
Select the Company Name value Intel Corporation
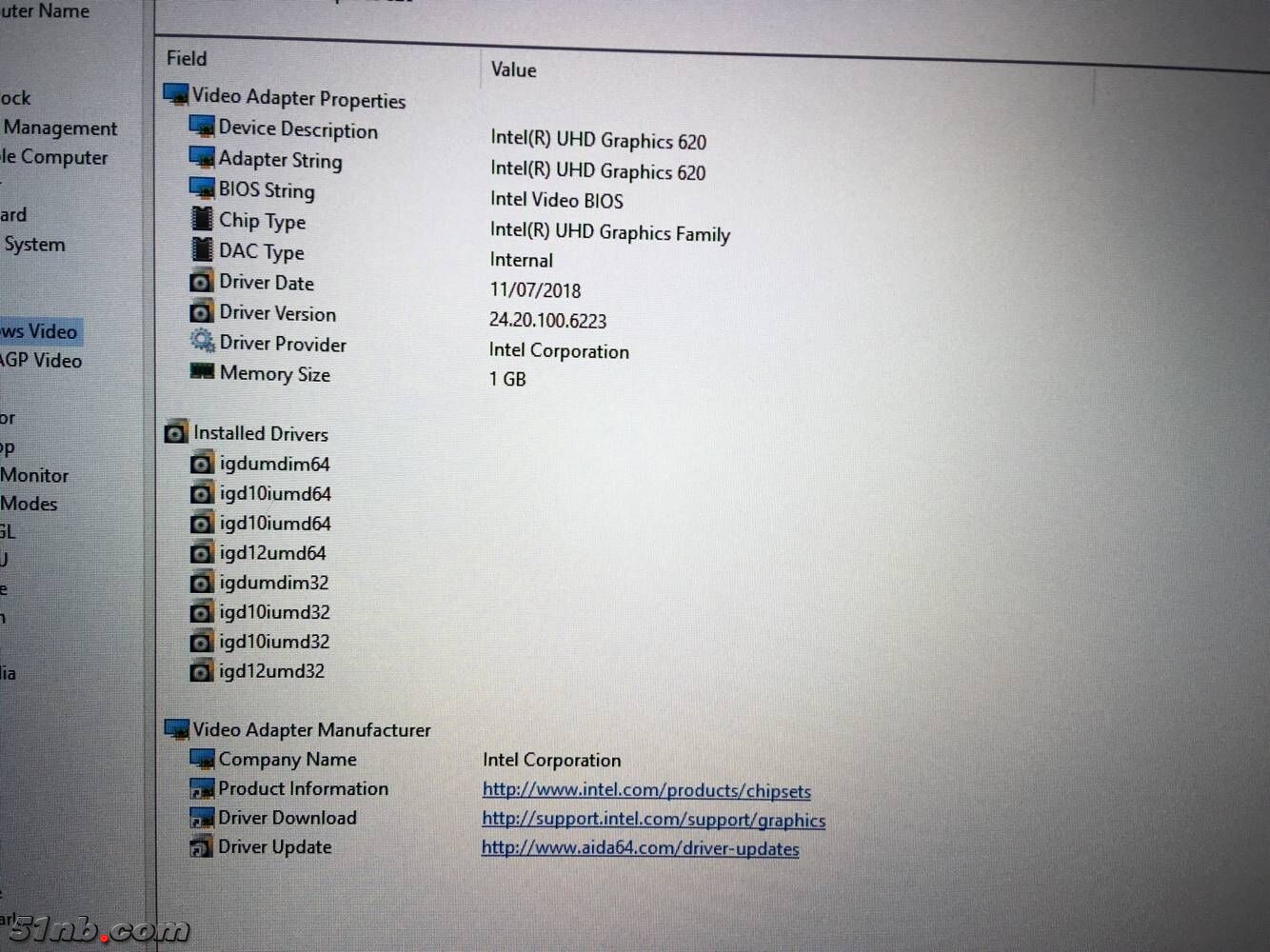[551, 761]
